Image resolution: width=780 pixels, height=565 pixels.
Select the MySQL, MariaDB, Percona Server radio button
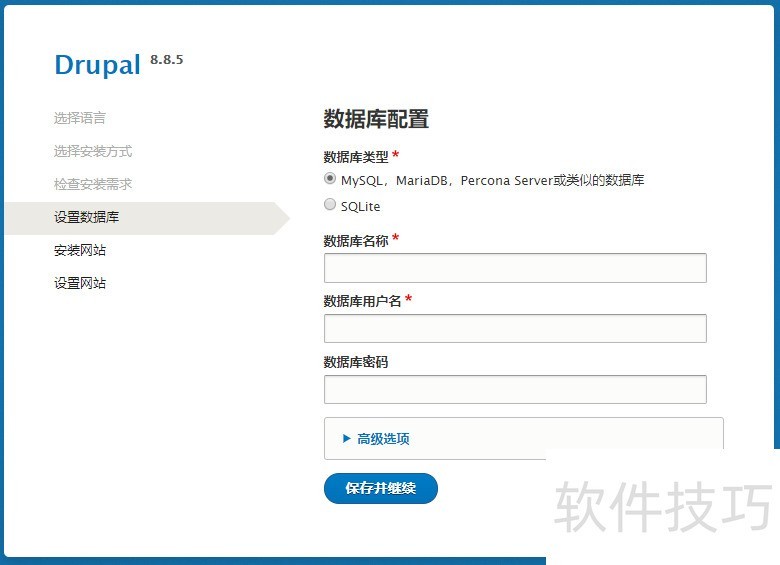(330, 179)
